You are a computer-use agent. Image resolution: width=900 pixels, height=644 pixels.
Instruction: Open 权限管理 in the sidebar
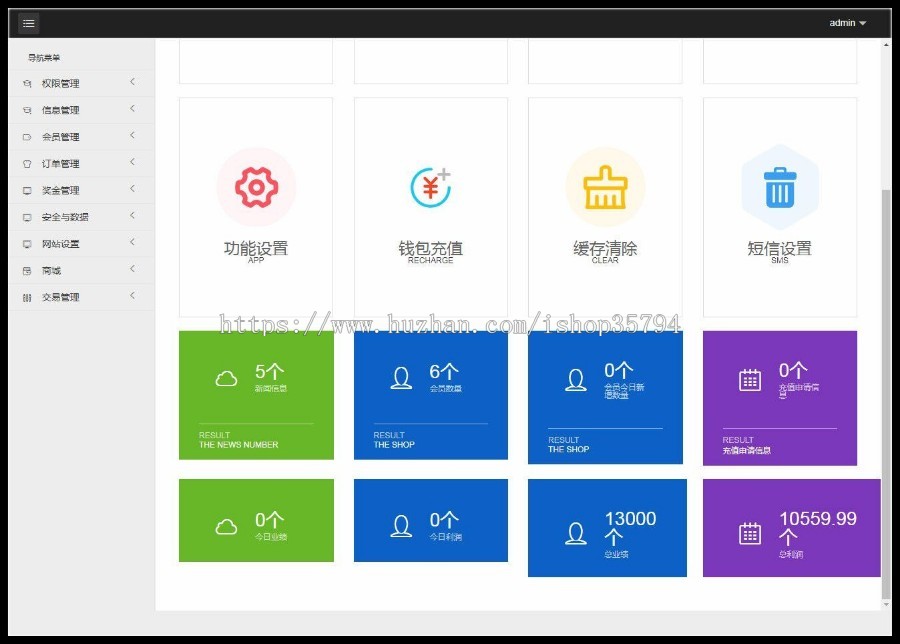coord(81,83)
